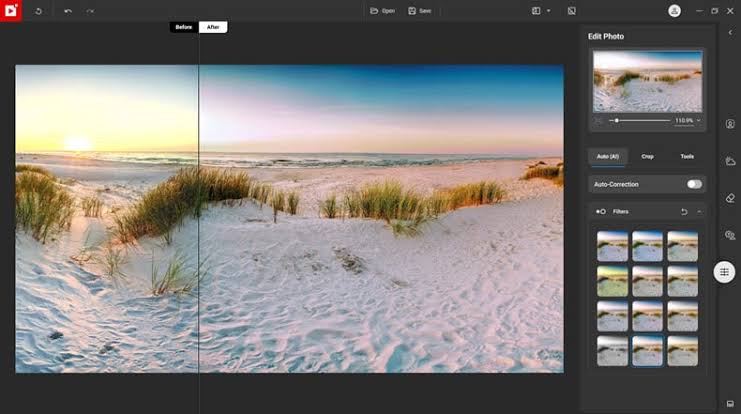Show the After view

(213, 27)
